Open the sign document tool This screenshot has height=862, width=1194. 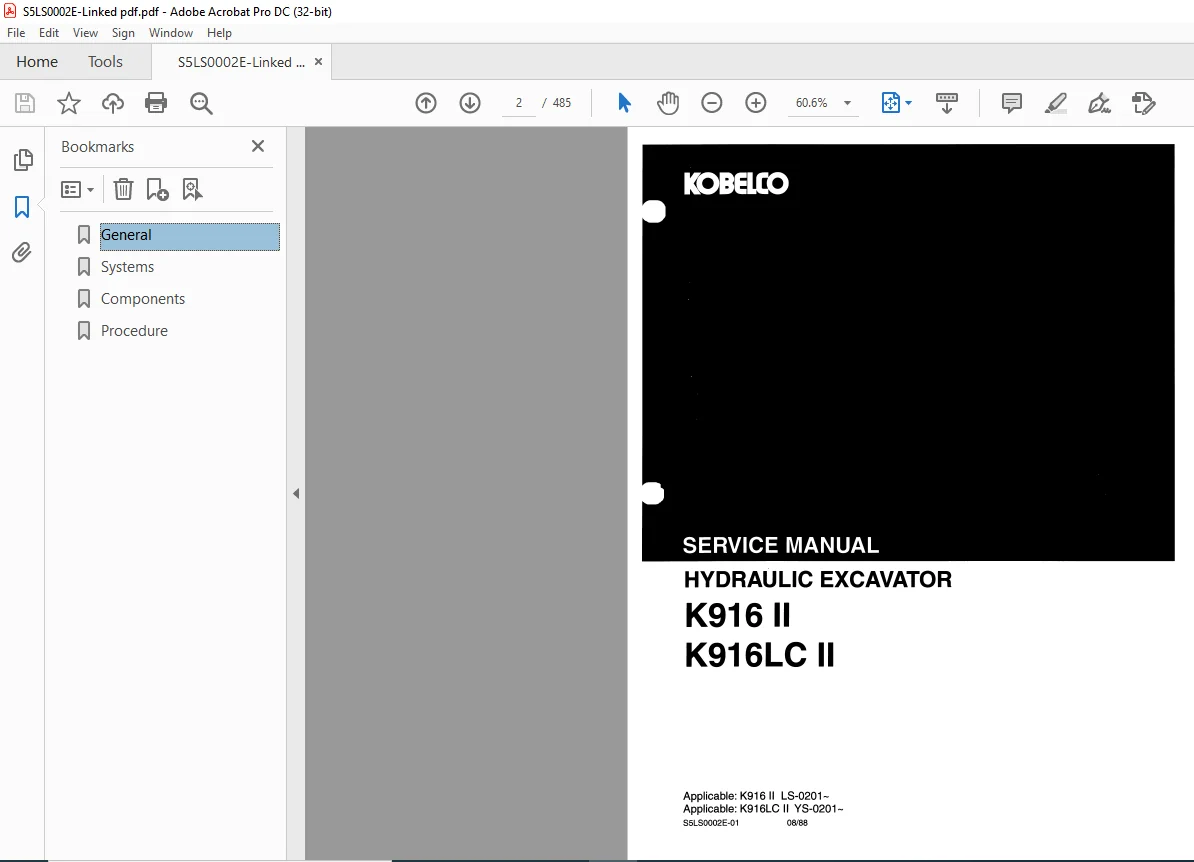1099,103
